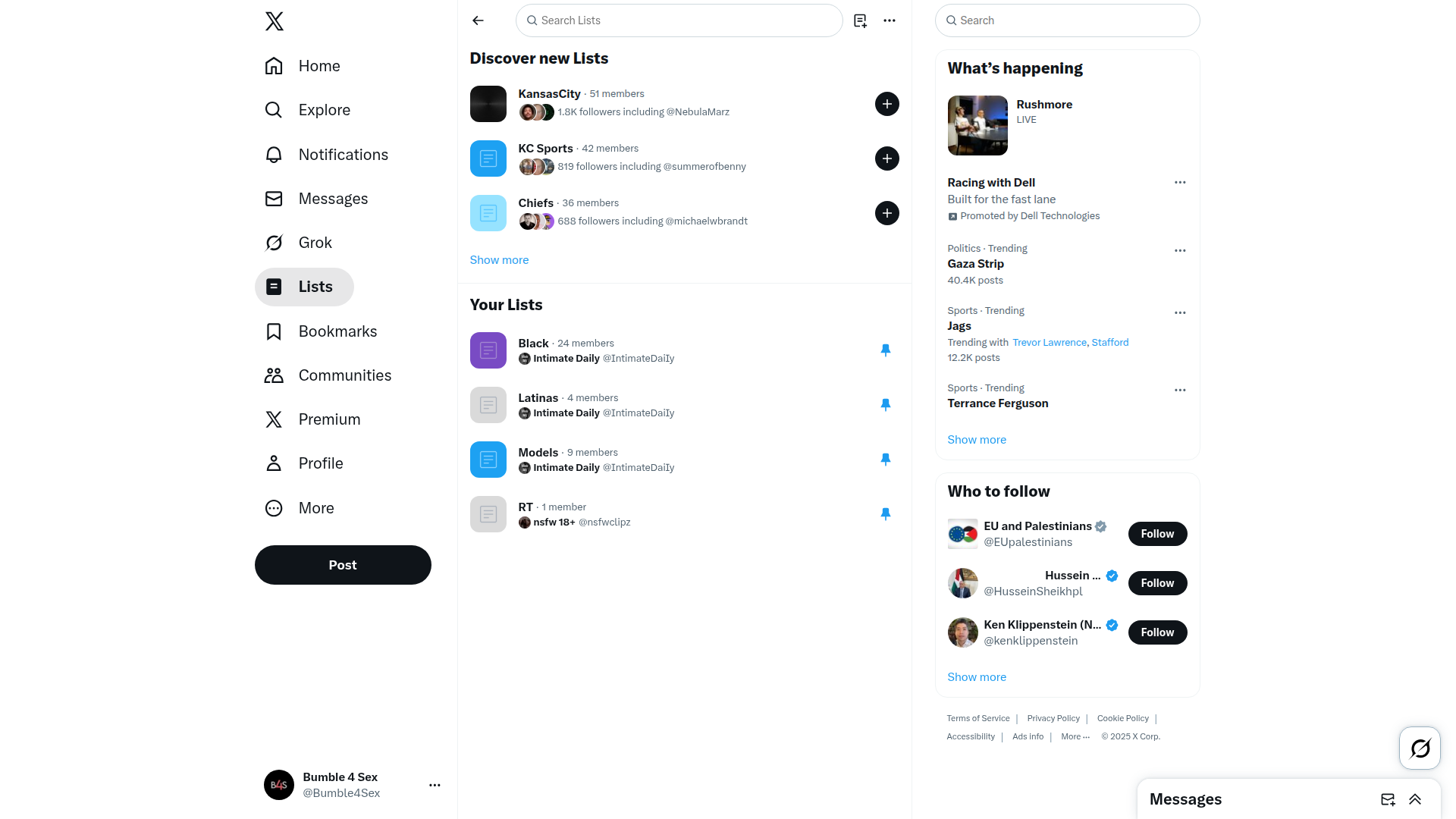Follow Ken Klippenstein
This screenshot has width=1456, height=819.
(1157, 632)
